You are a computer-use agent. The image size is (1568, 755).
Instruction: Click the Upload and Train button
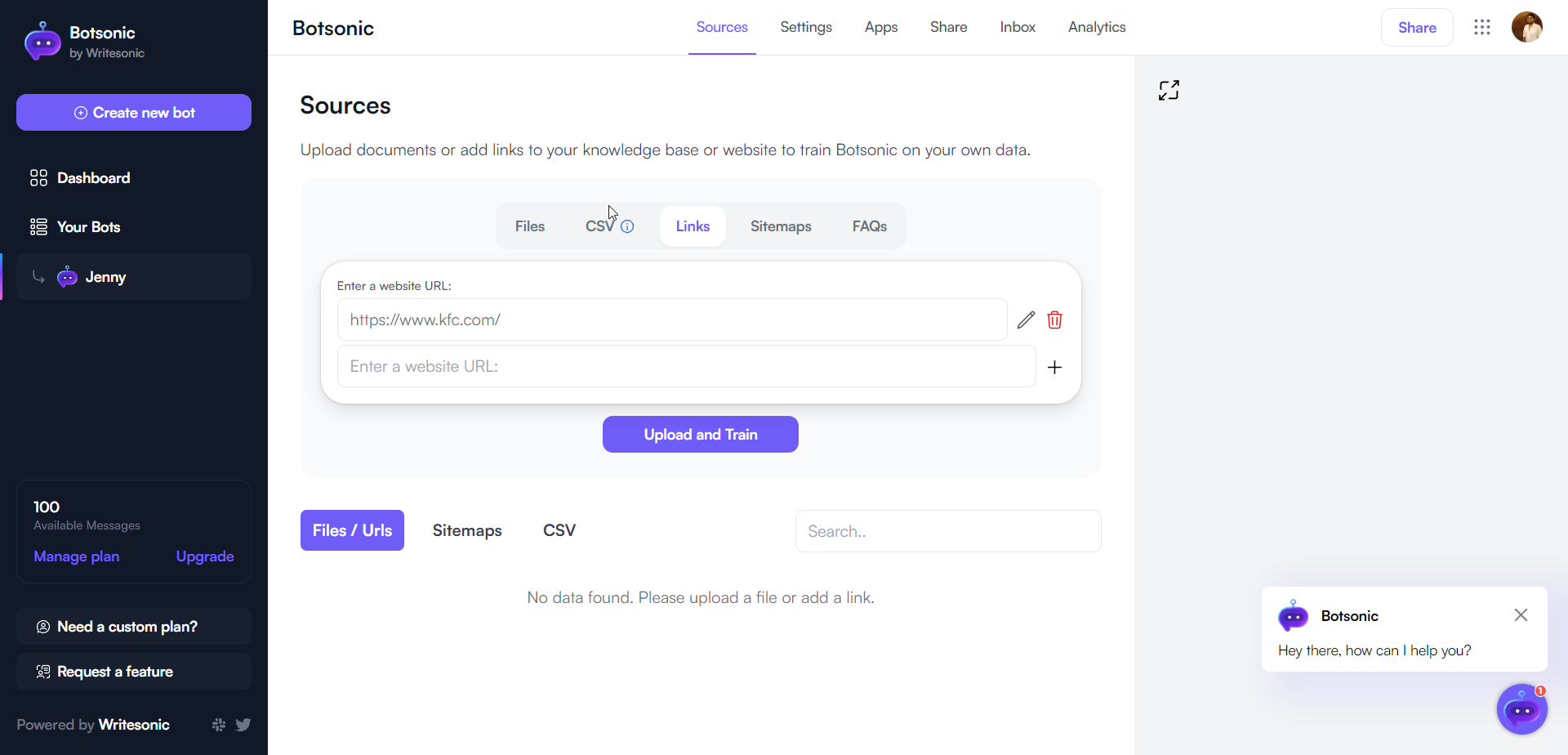pyautogui.click(x=700, y=434)
